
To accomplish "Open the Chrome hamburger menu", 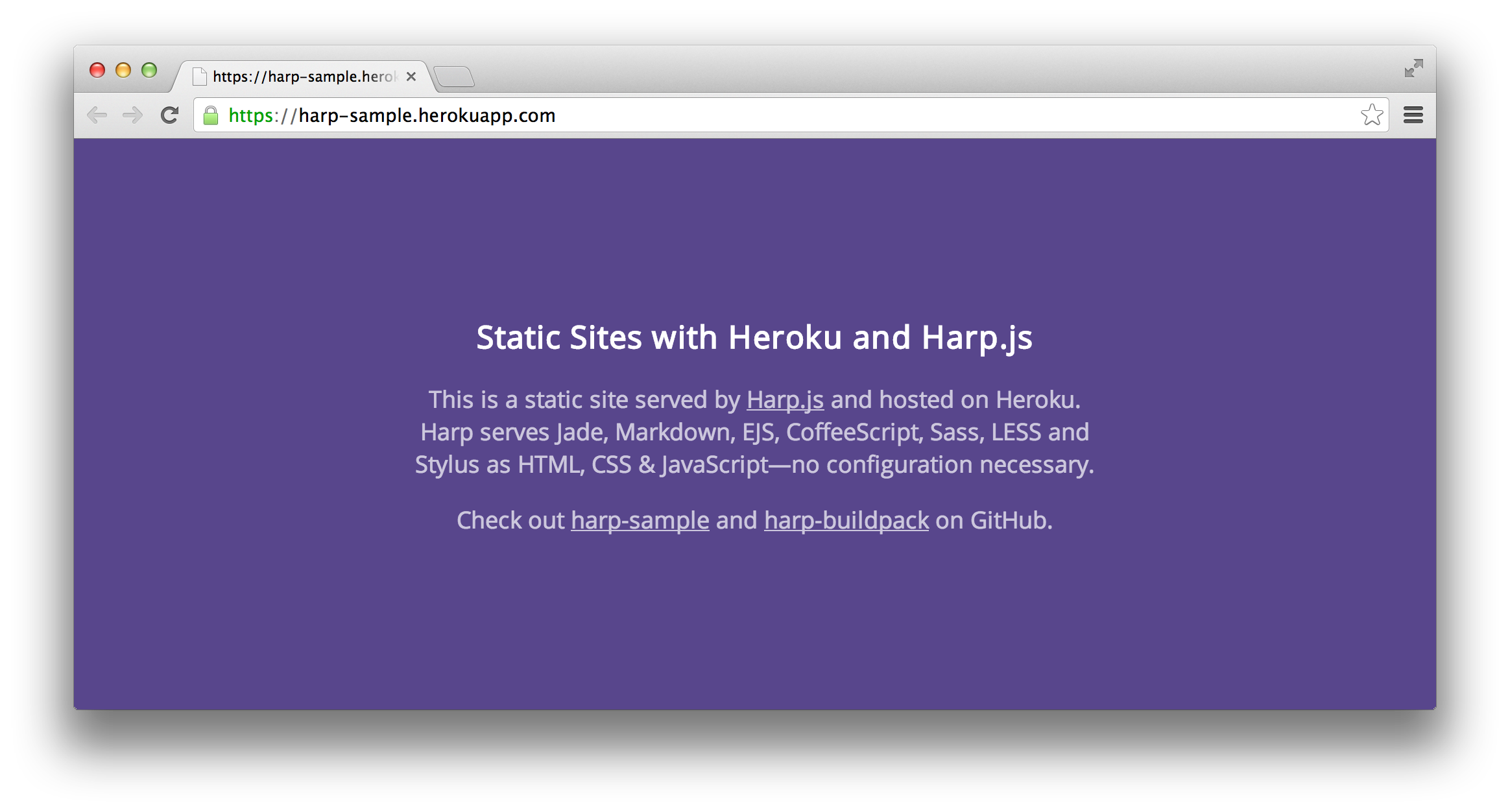I will 1413,115.
